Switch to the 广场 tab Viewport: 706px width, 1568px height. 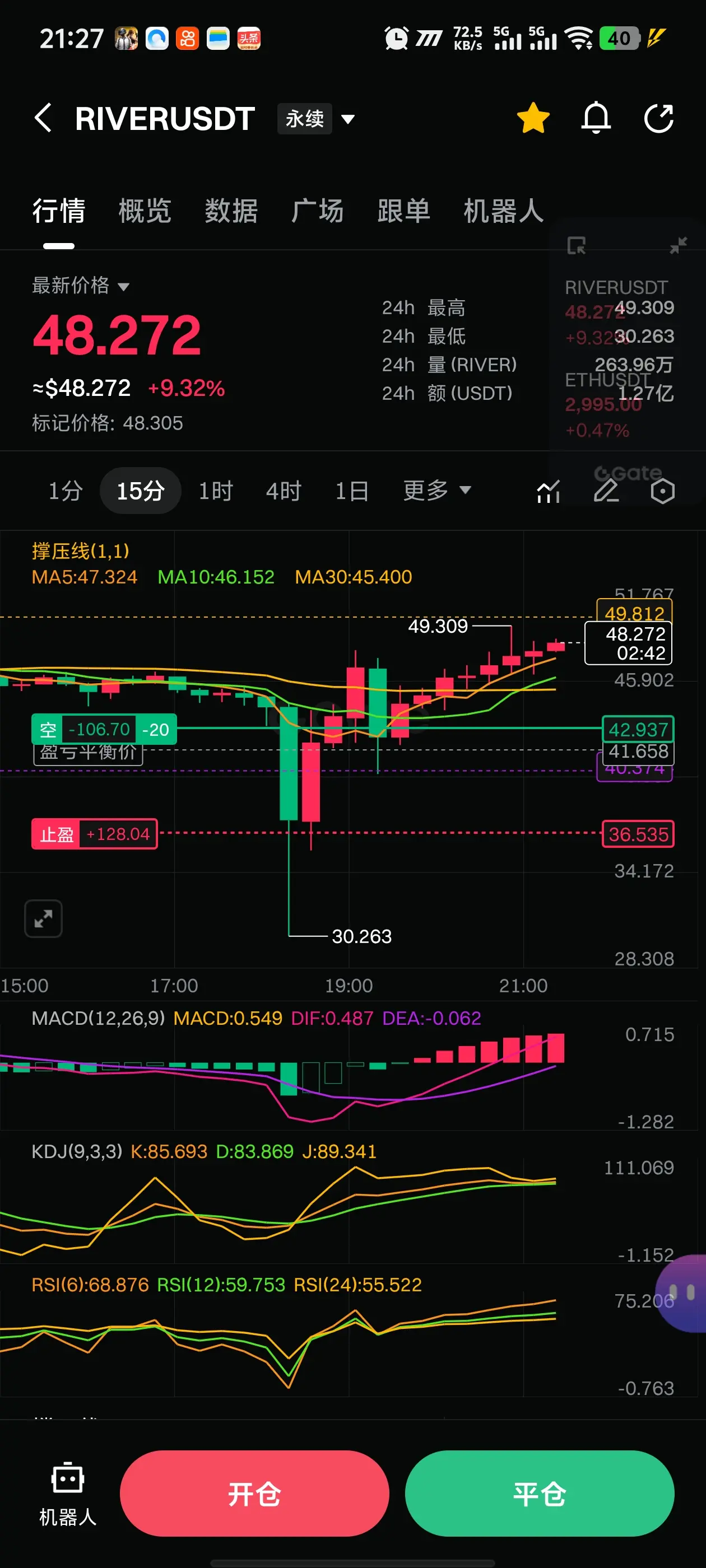point(317,211)
